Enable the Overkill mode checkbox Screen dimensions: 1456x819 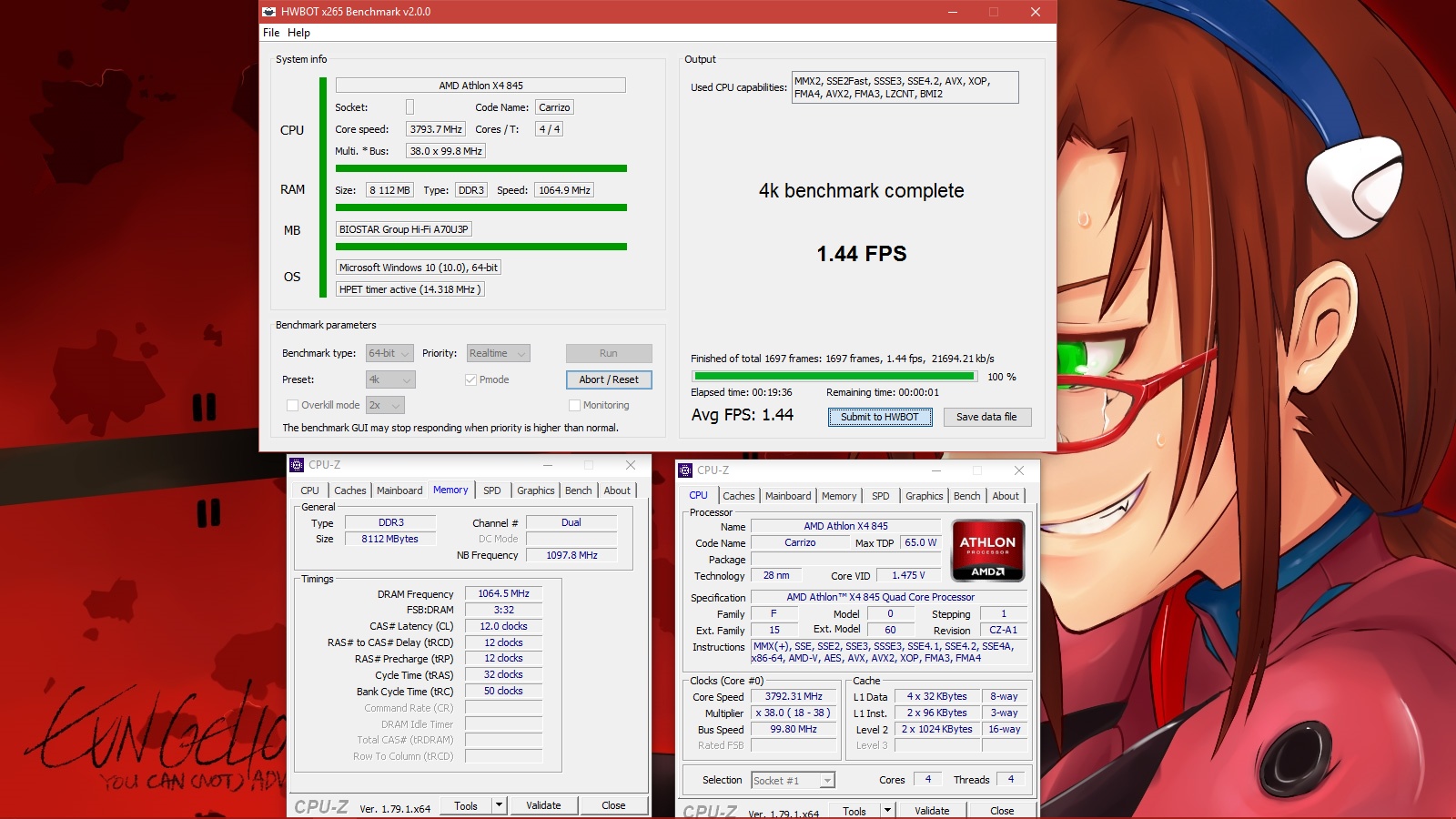(292, 405)
